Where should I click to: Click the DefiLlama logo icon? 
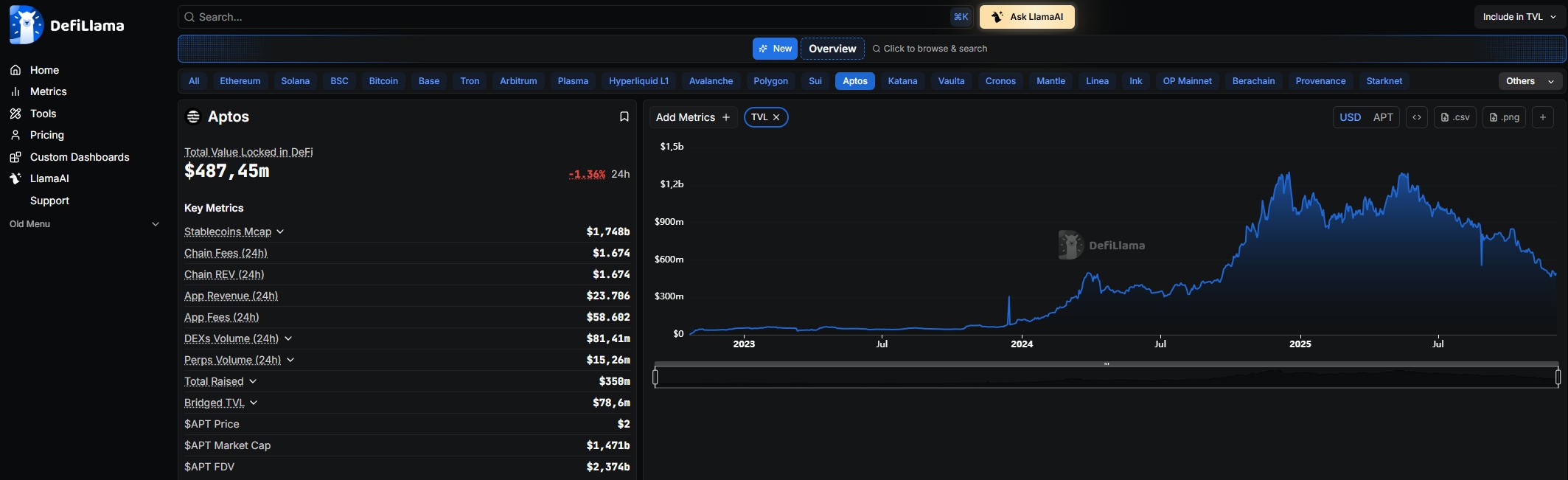pos(27,25)
